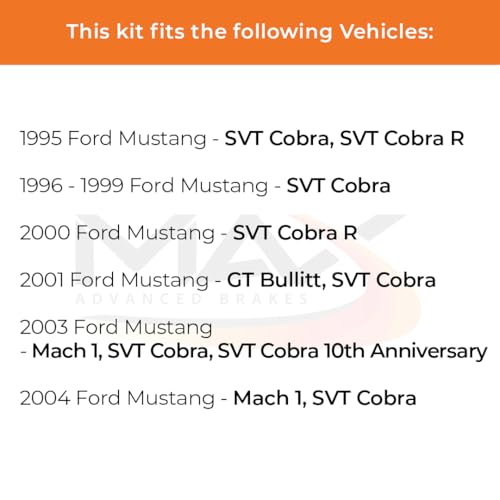Screen dimensions: 500x500
Task: Click the 'GT Bullitt, SVT Cobra' text
Action: click(331, 280)
